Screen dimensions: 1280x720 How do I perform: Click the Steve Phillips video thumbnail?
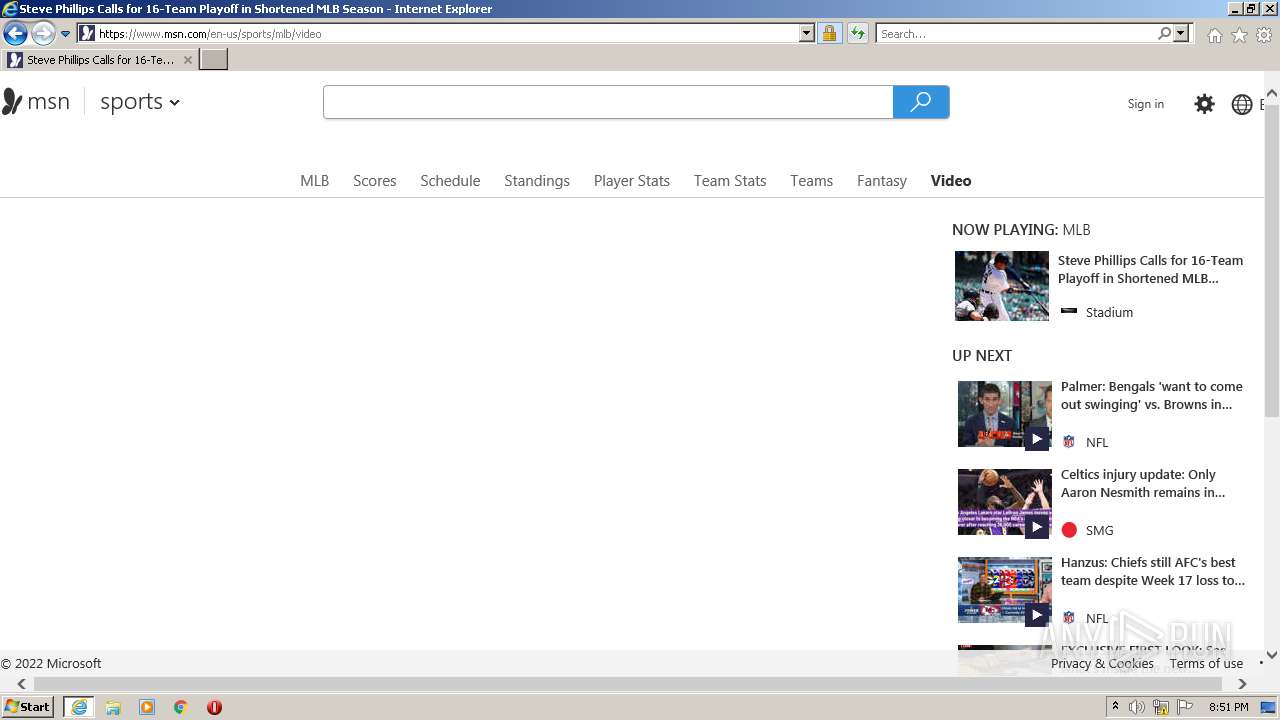click(1002, 286)
